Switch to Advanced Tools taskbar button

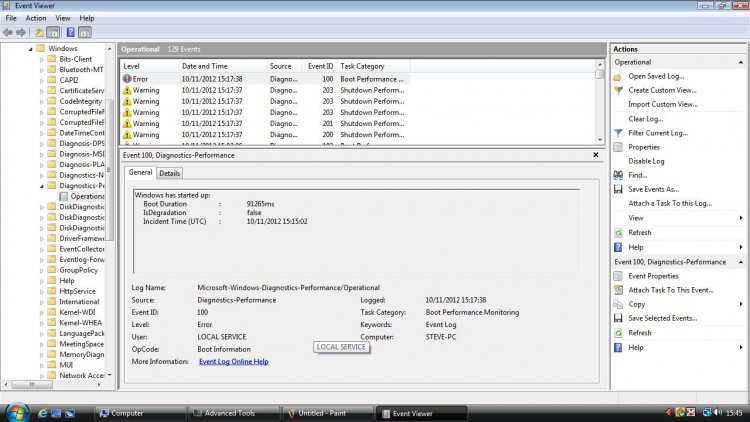coord(234,413)
